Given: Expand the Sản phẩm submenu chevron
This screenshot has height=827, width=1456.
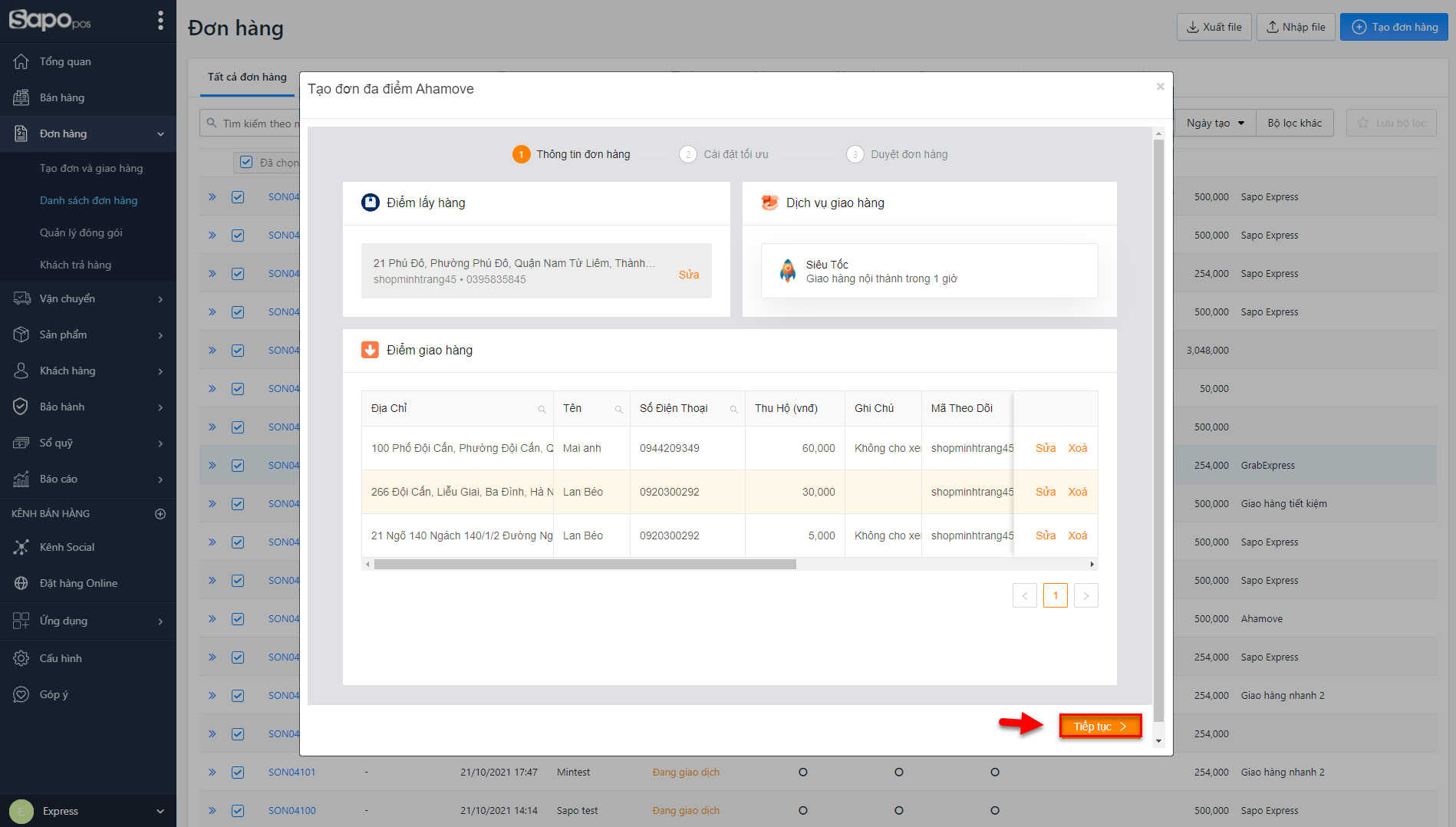Looking at the screenshot, I should click(160, 334).
